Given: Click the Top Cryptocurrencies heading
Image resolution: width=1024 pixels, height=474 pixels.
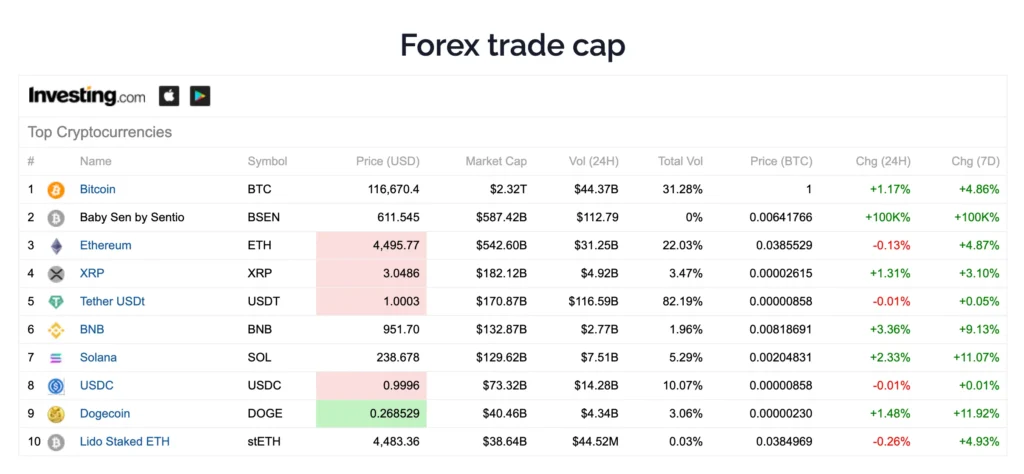Looking at the screenshot, I should 100,132.
